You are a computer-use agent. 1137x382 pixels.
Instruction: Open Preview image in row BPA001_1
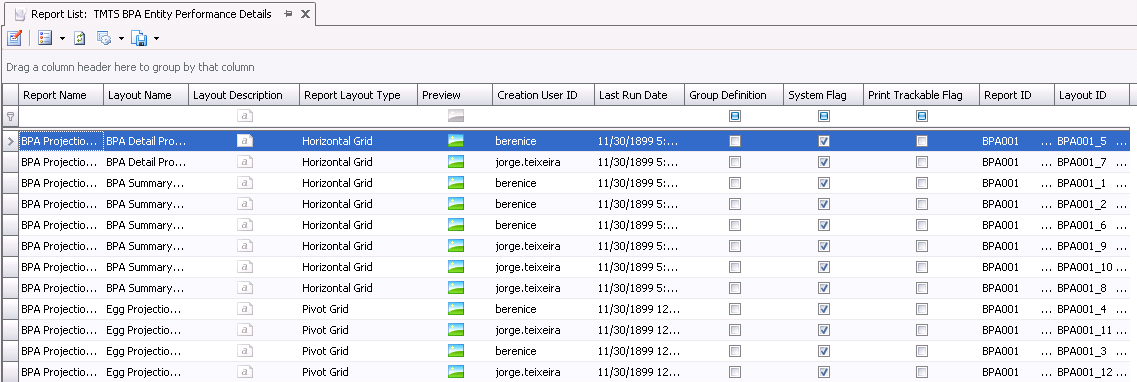[x=455, y=183]
